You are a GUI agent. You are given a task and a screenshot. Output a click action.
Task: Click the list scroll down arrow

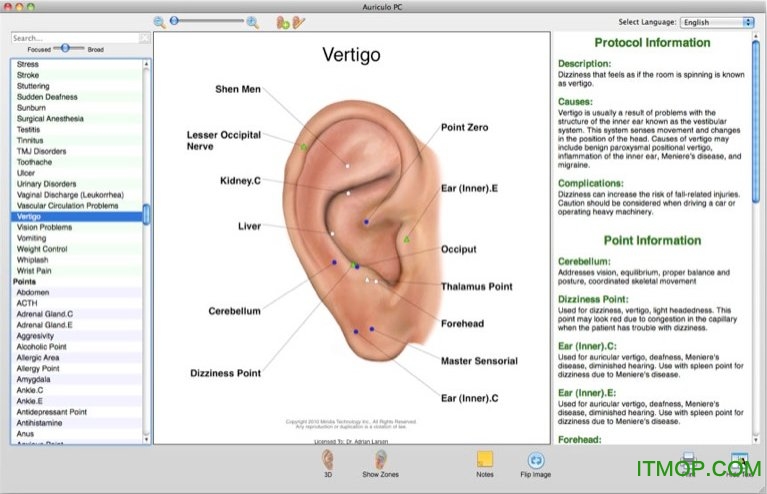(x=146, y=439)
